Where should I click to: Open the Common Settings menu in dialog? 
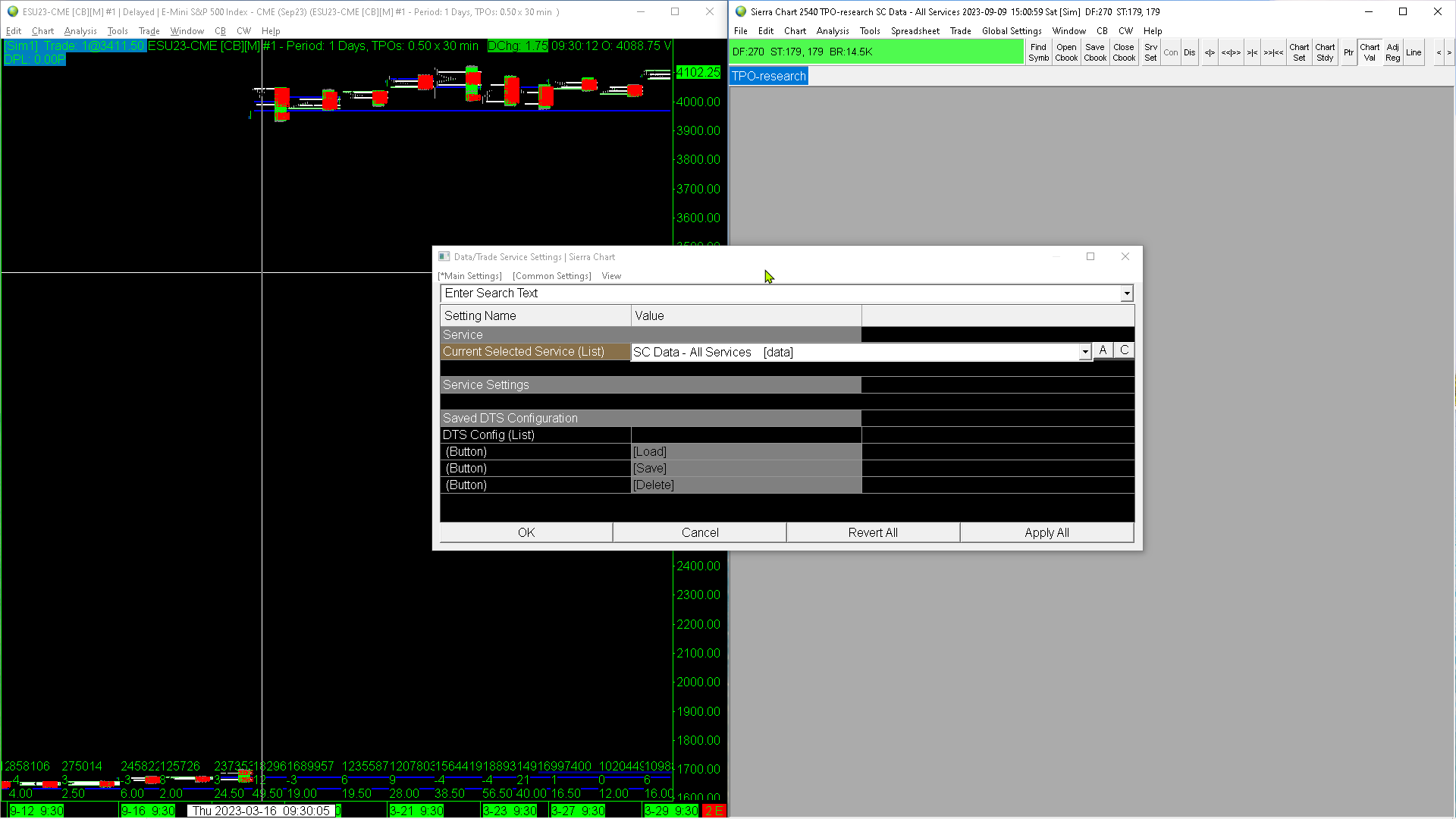click(x=551, y=276)
